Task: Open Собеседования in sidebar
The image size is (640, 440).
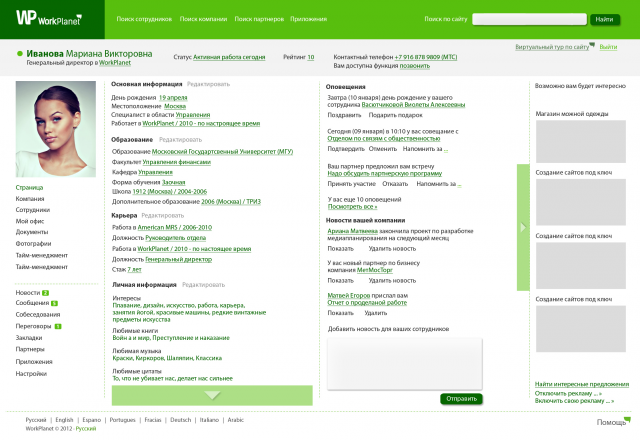Action: [x=38, y=315]
